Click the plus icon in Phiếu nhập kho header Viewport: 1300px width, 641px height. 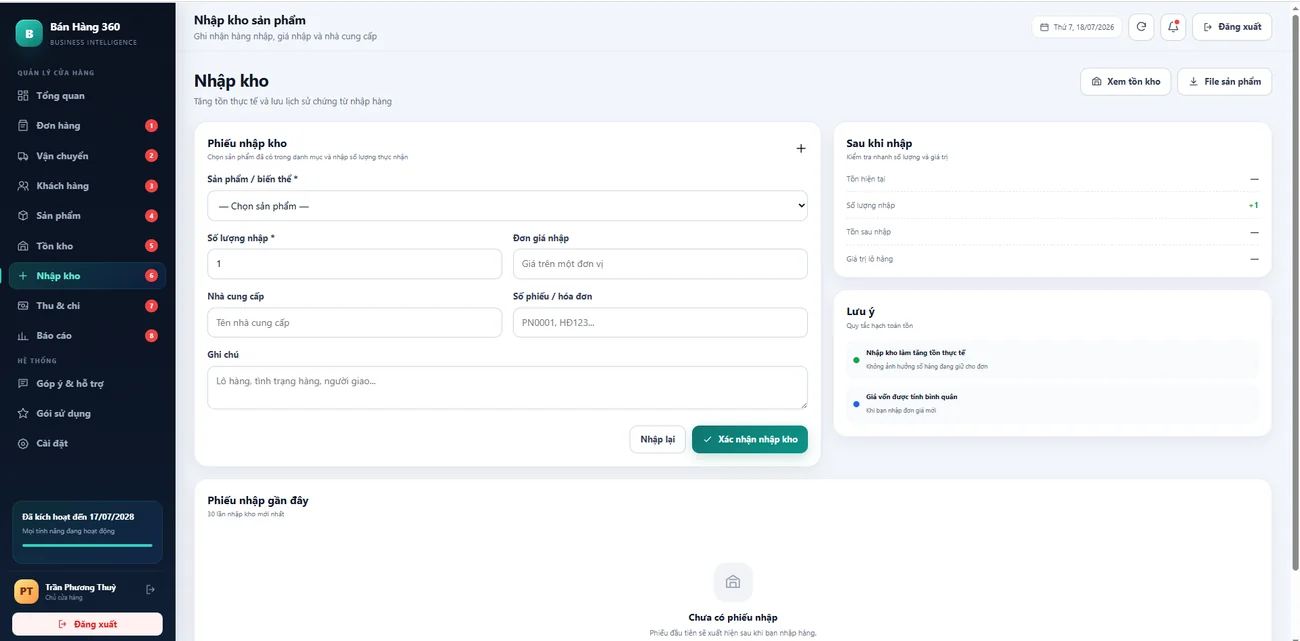[x=800, y=149]
